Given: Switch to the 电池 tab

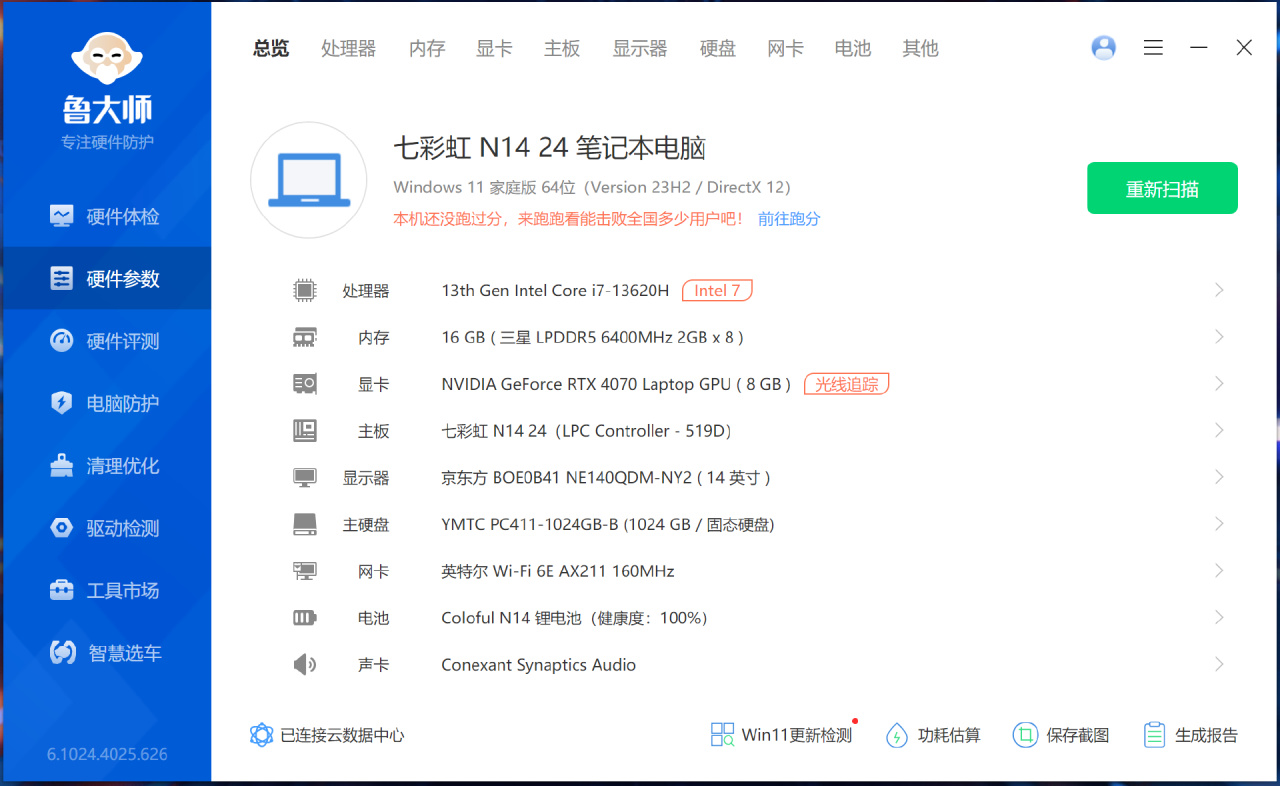Looking at the screenshot, I should click(x=853, y=48).
